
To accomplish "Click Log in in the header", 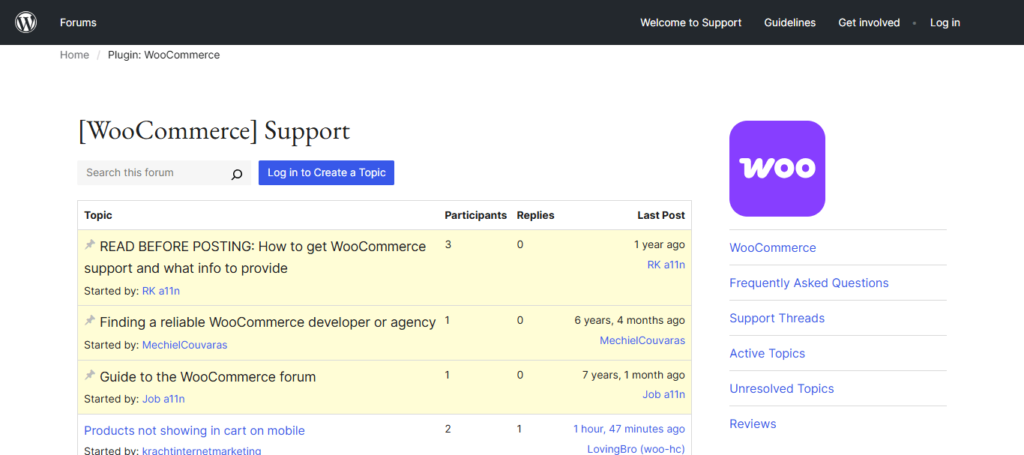I will coord(944,22).
